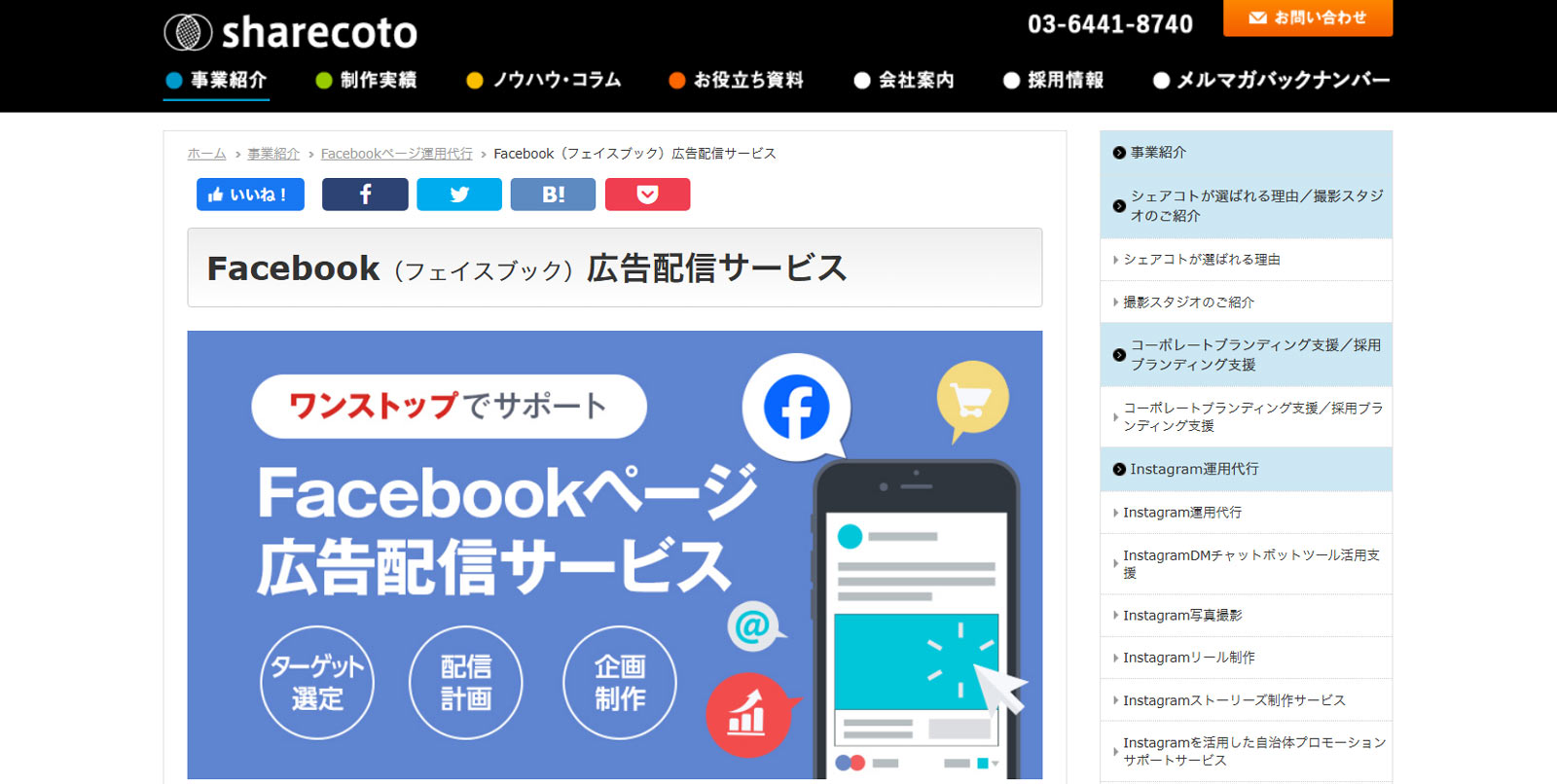This screenshot has height=784, width=1557.
Task: Share the page via the Twitter bird icon
Action: click(459, 195)
